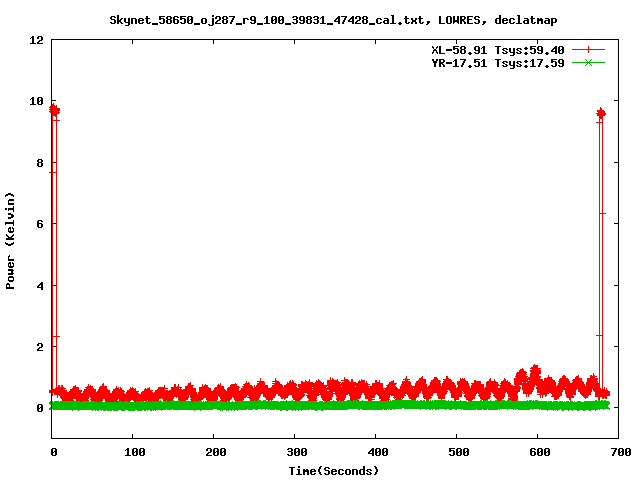Click the x-axis tick label 100

[135, 452]
